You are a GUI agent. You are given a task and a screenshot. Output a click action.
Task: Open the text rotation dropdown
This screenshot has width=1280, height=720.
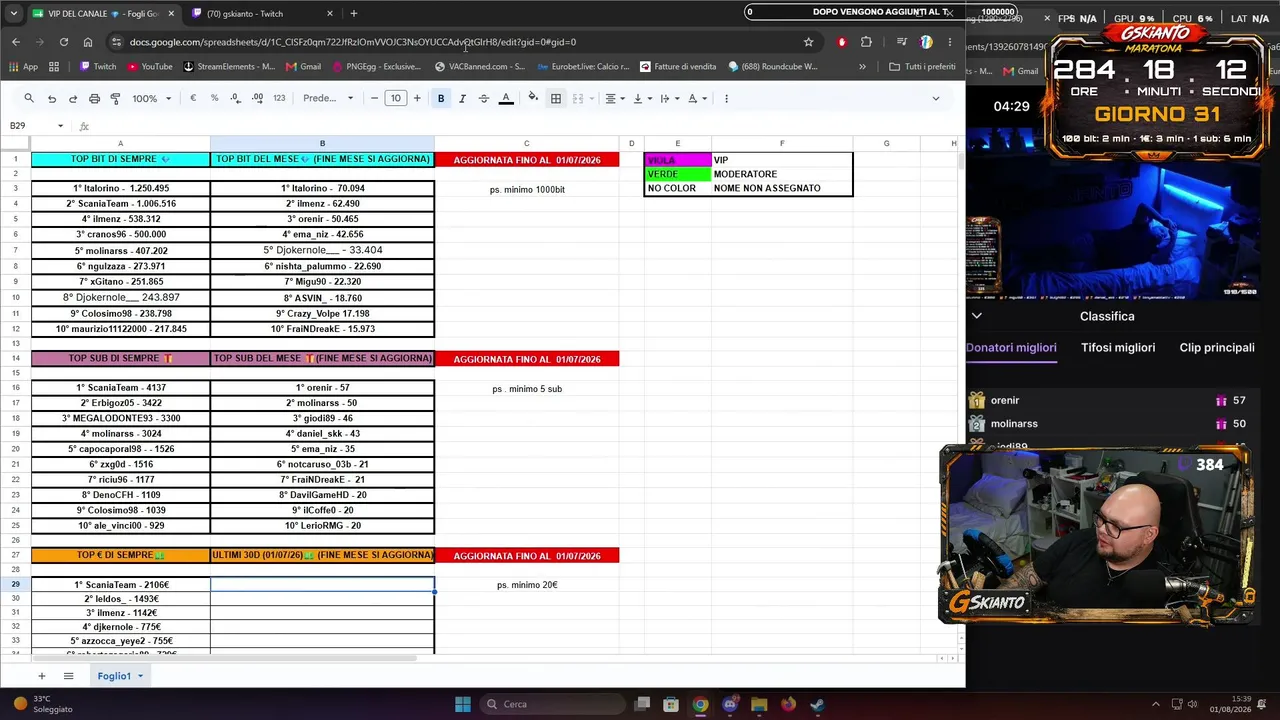click(696, 98)
